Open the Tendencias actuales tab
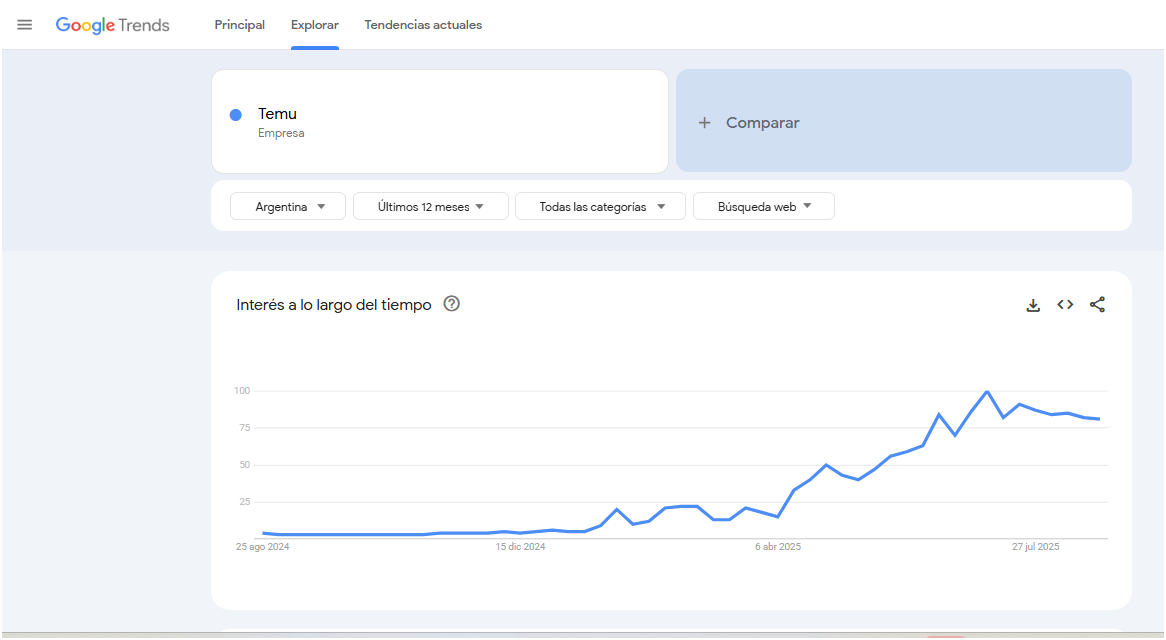 pyautogui.click(x=423, y=25)
